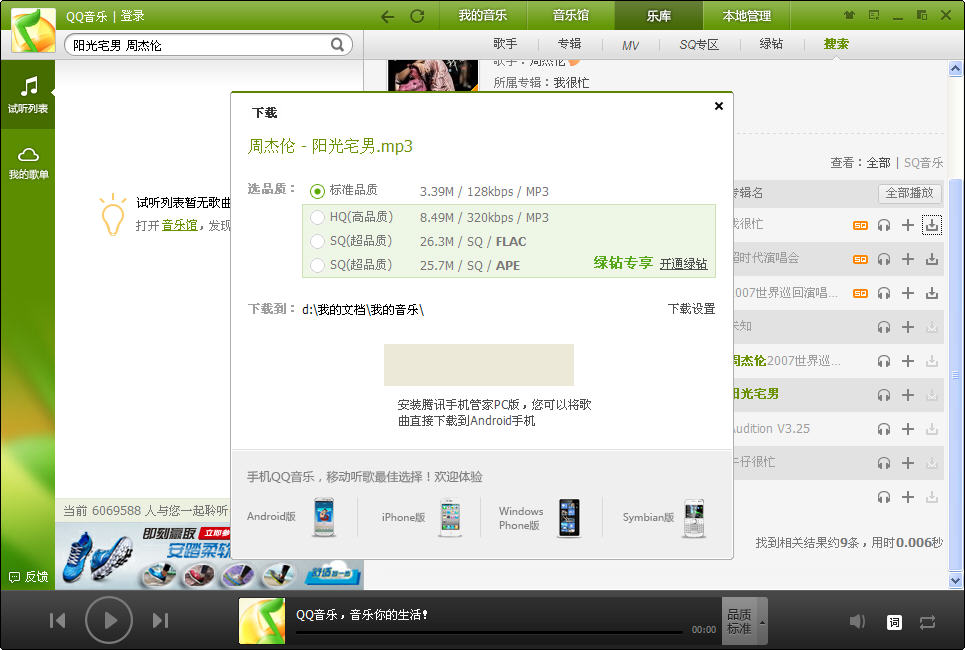Screen dimensions: 965x650
Task: Click the lyrics 词 icon
Action: [x=894, y=622]
